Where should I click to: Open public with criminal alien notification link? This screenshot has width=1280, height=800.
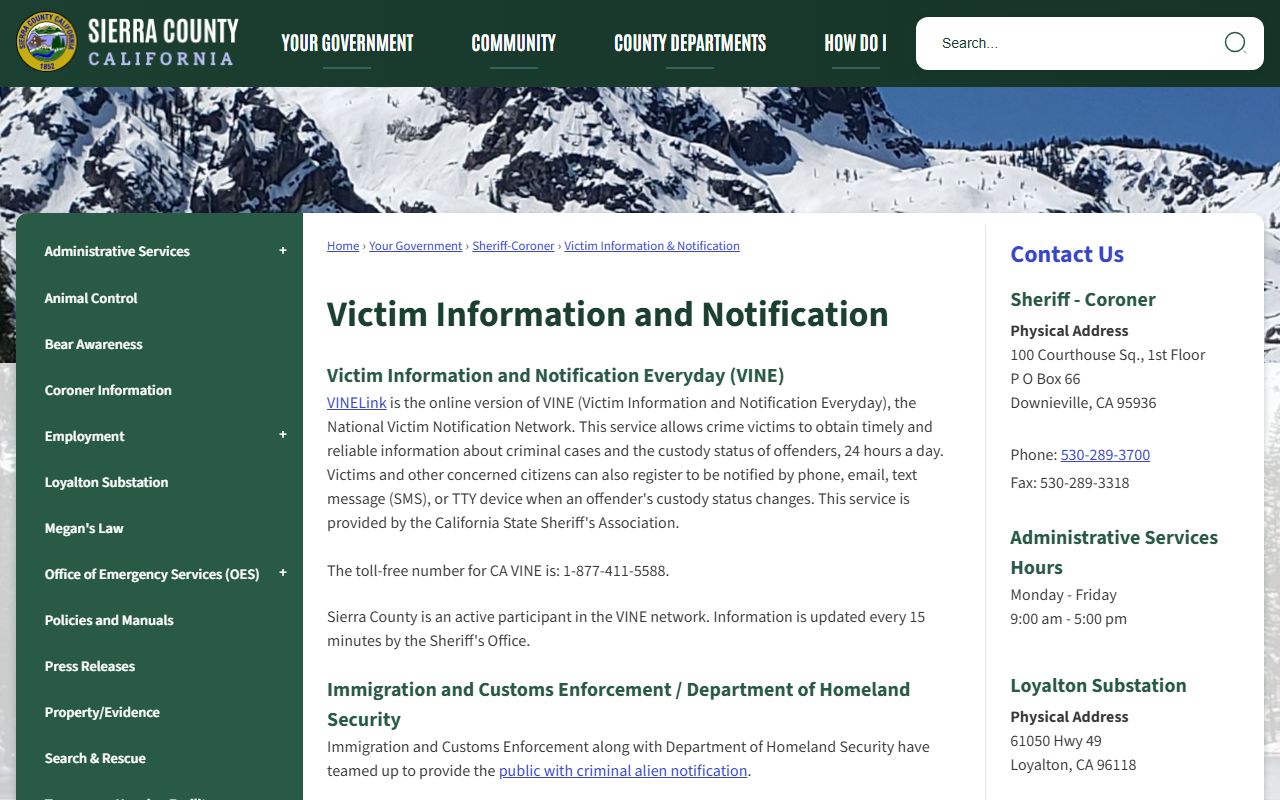[x=623, y=771]
